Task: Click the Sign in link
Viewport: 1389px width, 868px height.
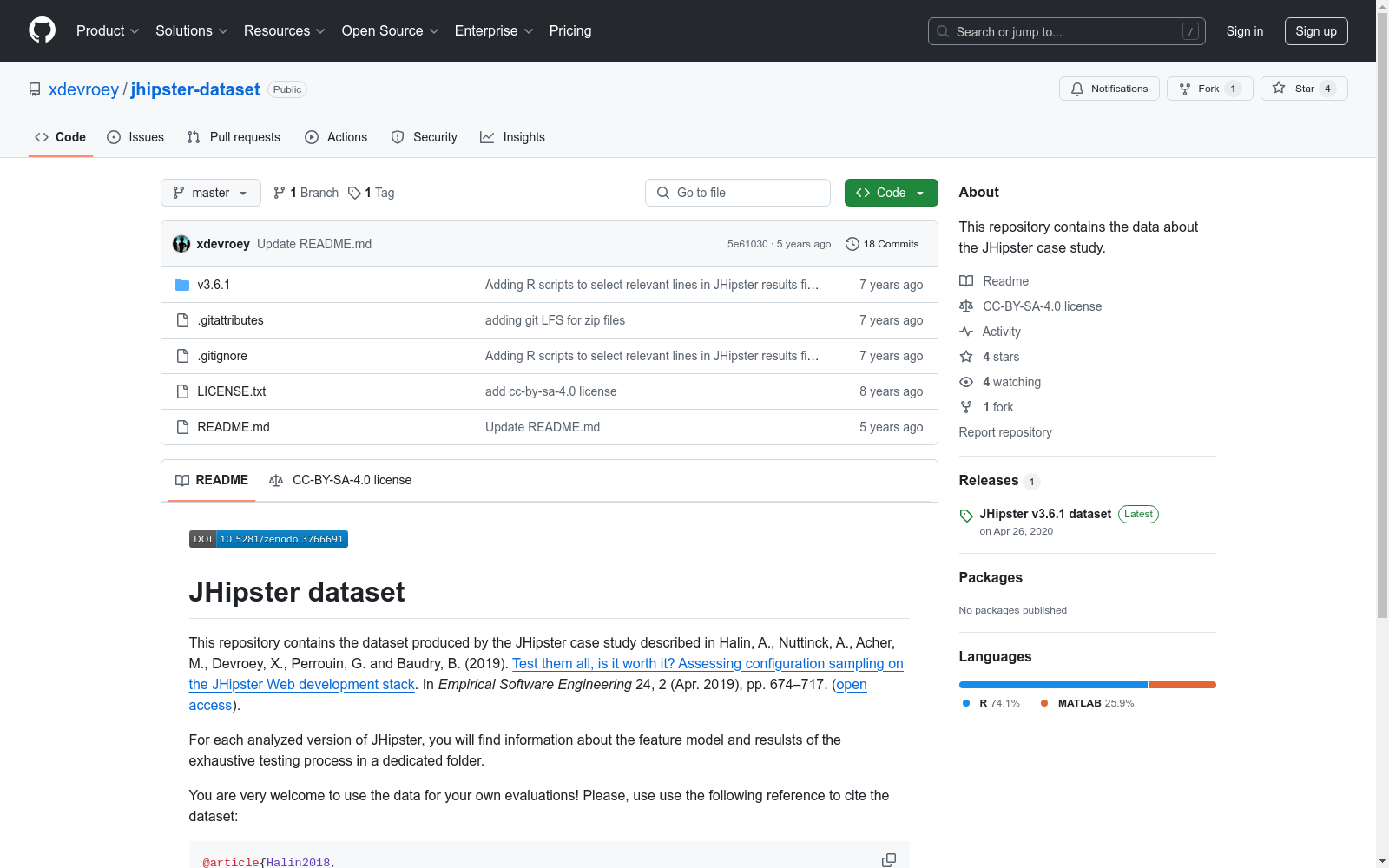Action: click(x=1245, y=31)
